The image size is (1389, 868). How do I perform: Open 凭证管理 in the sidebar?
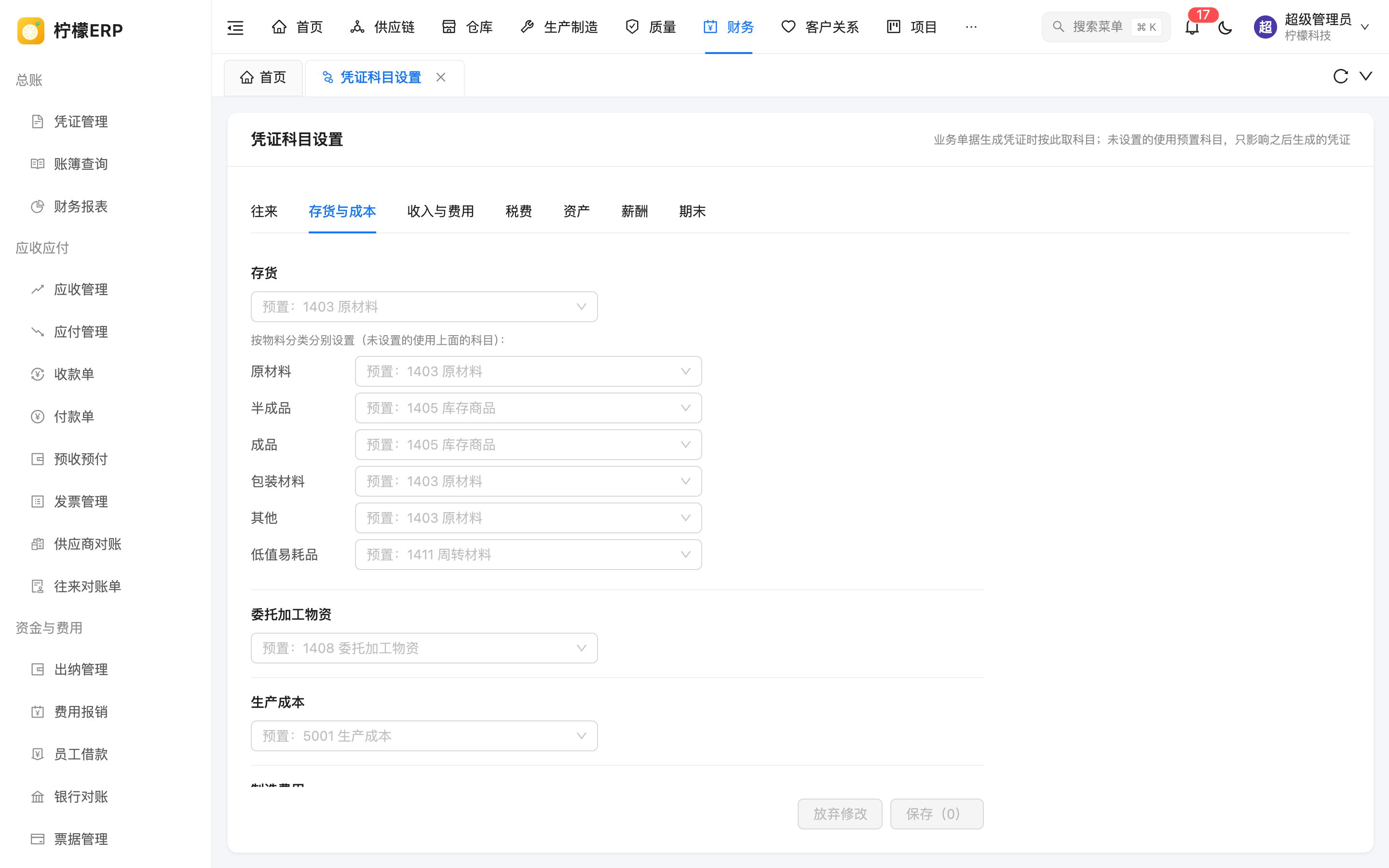coord(81,122)
